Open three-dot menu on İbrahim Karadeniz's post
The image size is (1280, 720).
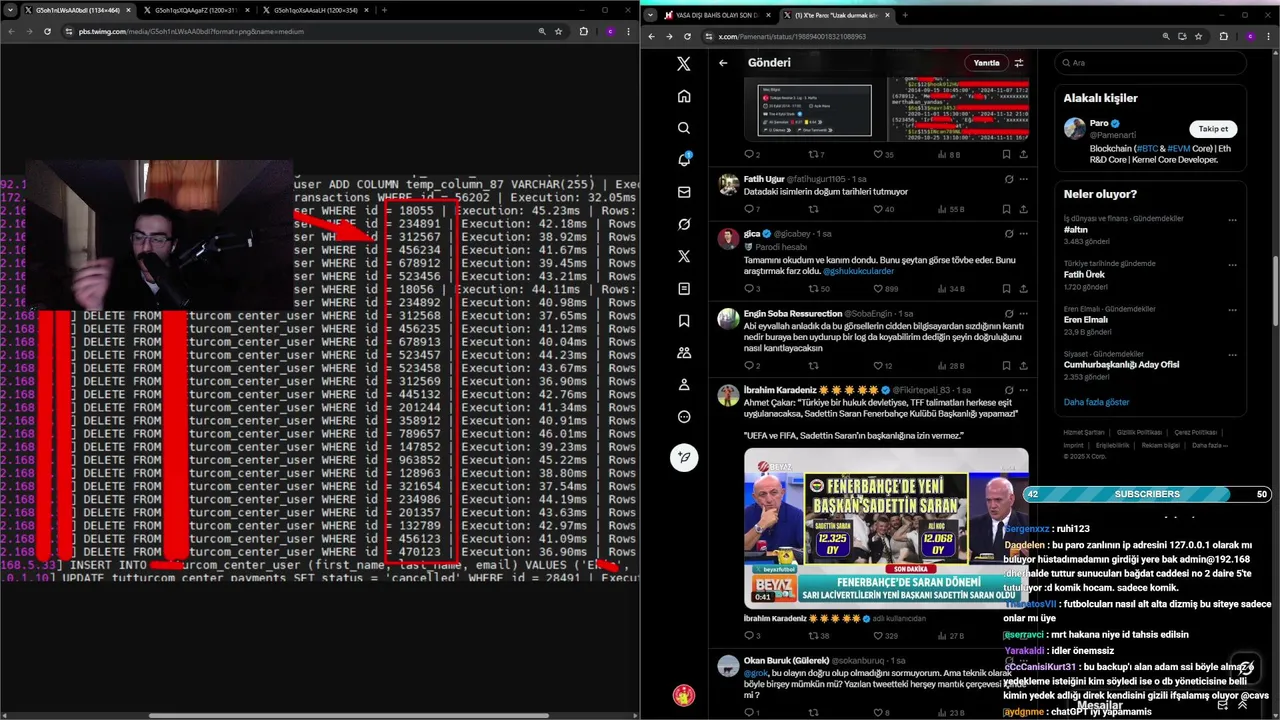[1023, 389]
